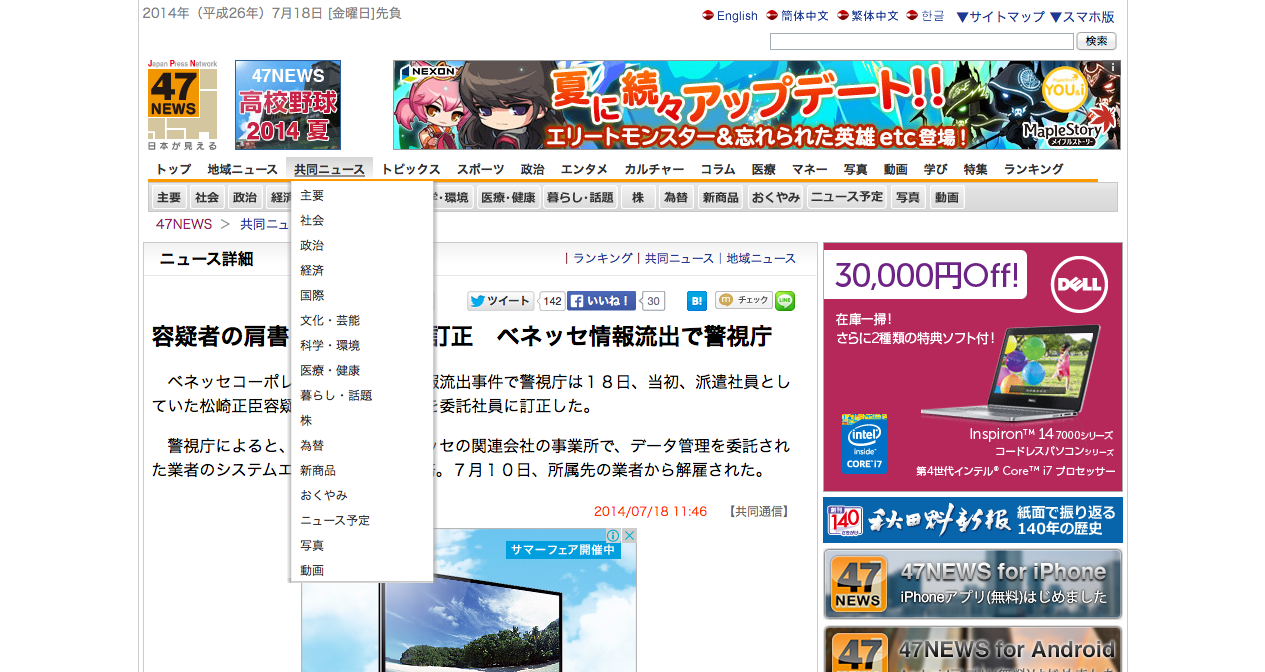Click the MapleStory advertisement banner
The height and width of the screenshot is (672, 1265).
[x=757, y=105]
